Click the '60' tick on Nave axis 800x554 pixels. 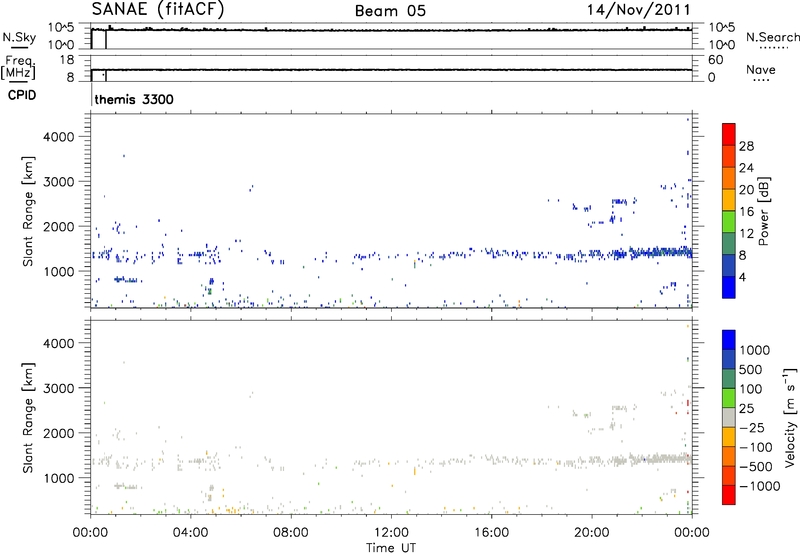tap(716, 60)
